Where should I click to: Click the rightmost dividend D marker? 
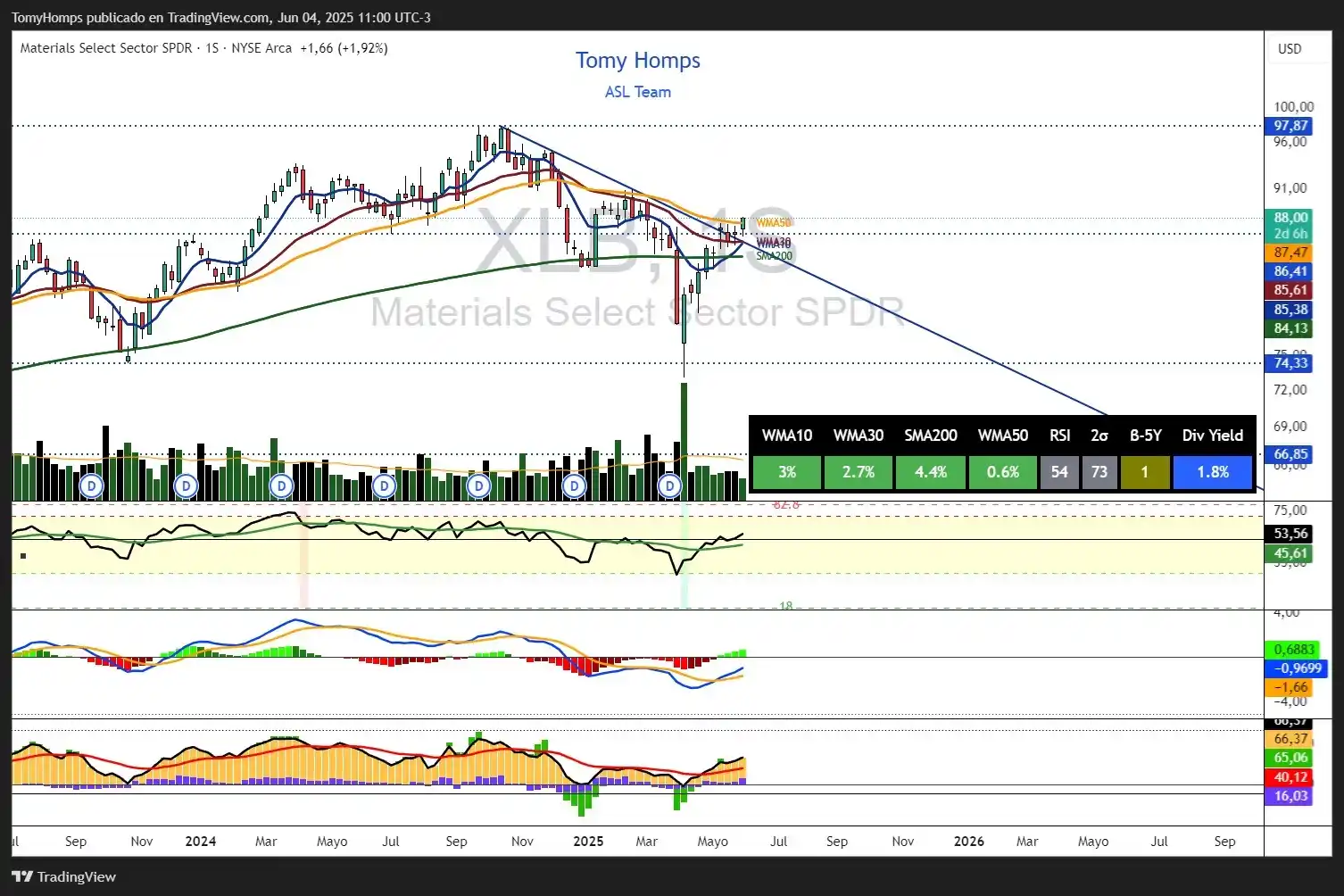(669, 486)
